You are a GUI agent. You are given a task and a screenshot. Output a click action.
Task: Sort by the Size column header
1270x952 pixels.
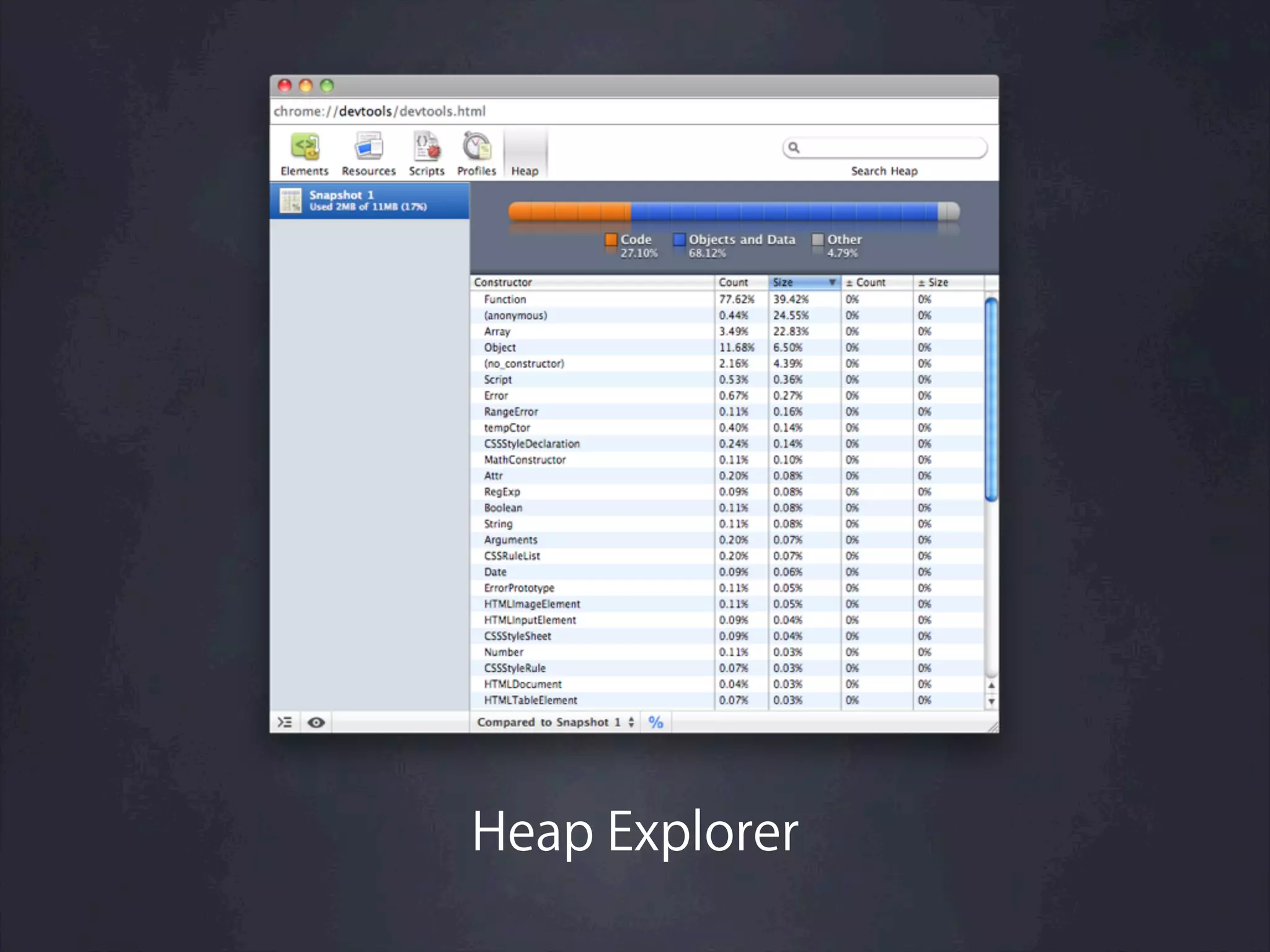(804, 283)
